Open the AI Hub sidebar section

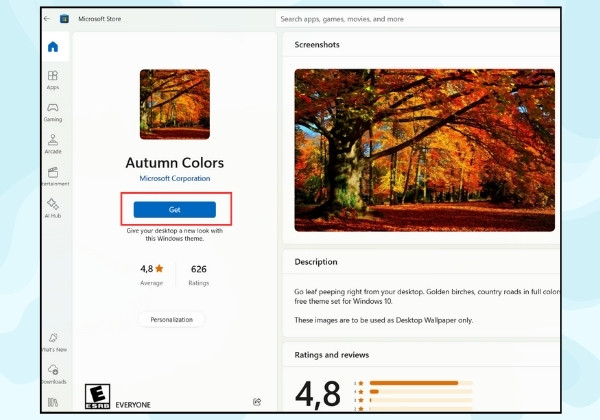click(x=53, y=208)
